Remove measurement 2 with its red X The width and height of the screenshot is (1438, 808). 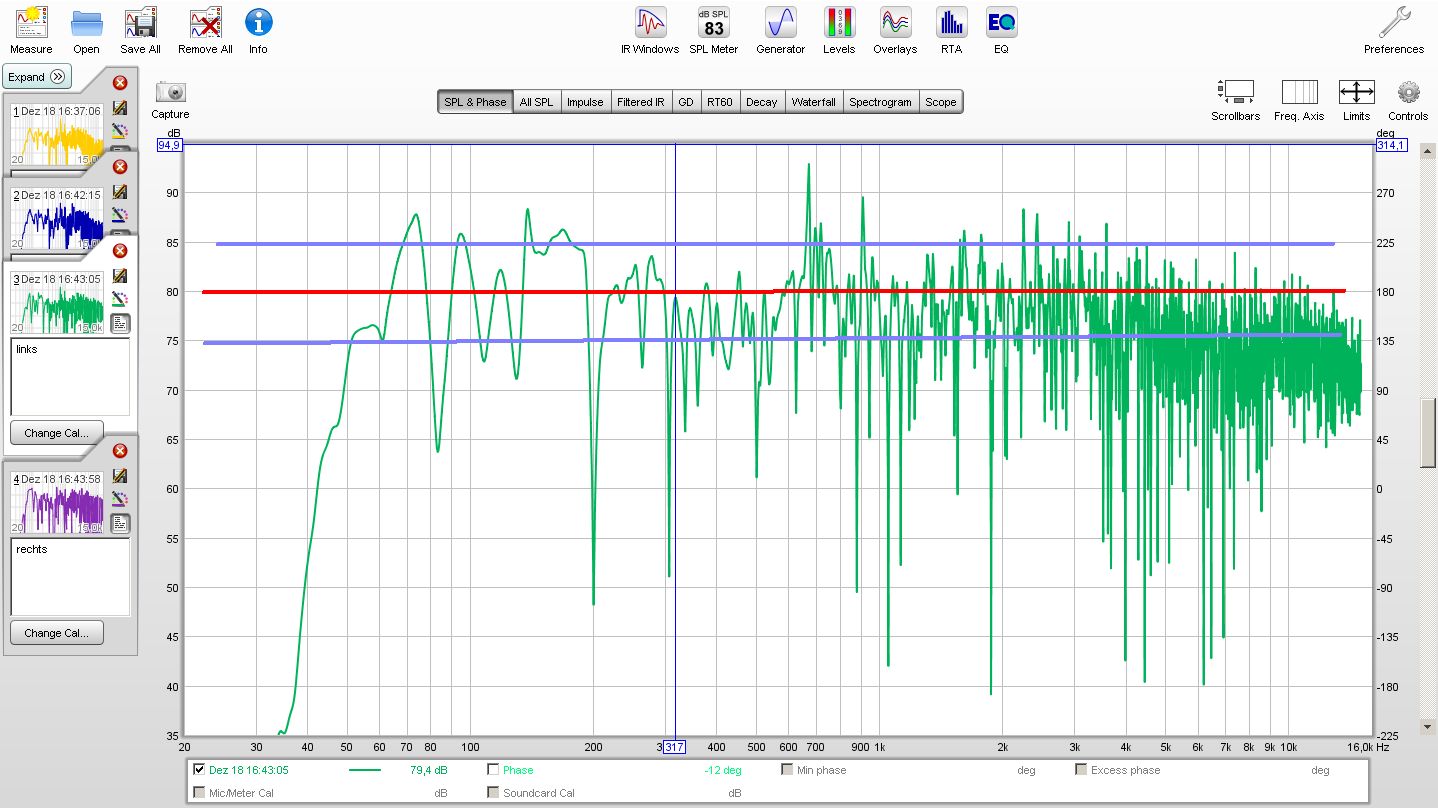[120, 166]
